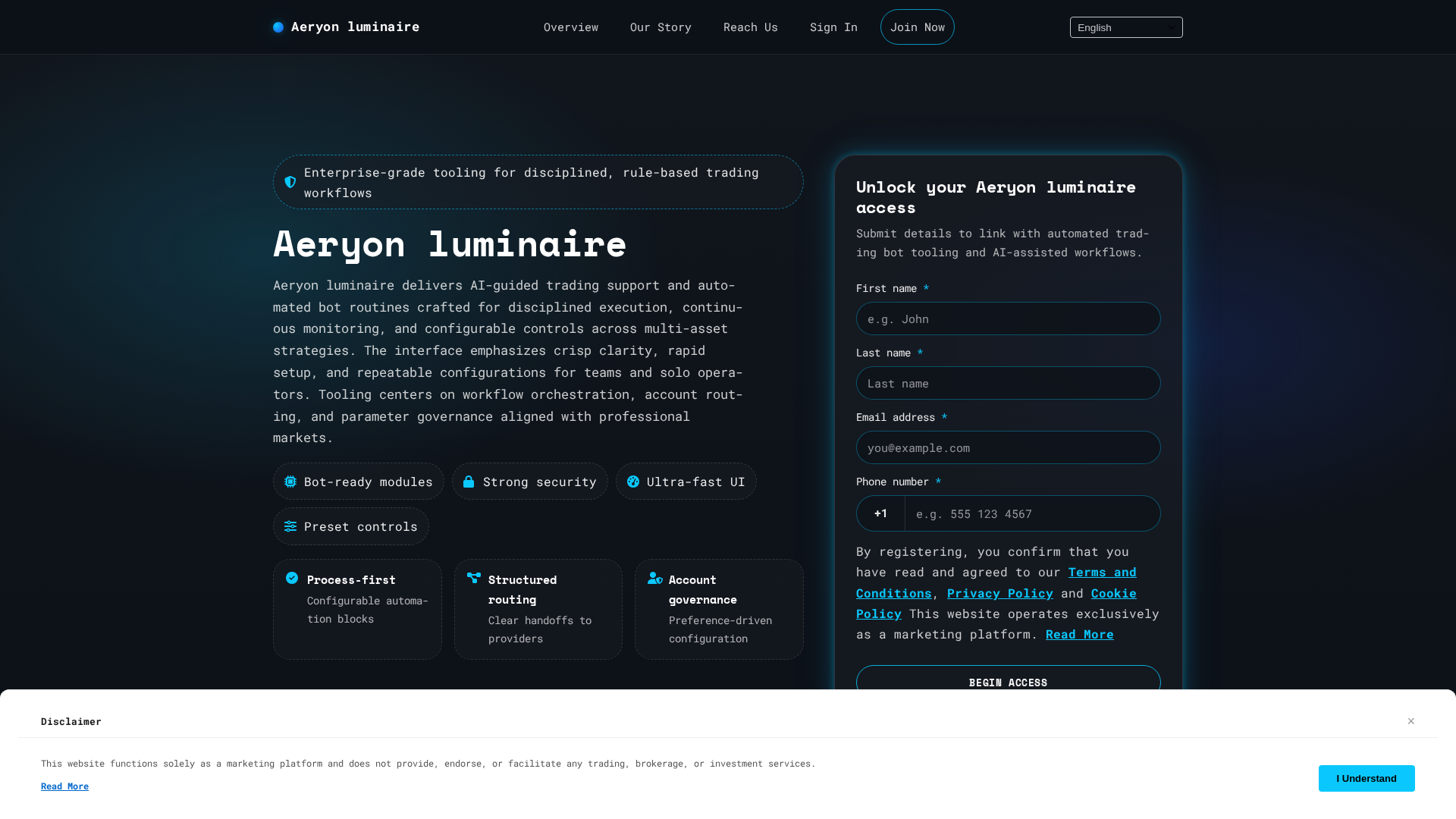1456x819 pixels.
Task: Click the Strong security chip label
Action: [540, 482]
